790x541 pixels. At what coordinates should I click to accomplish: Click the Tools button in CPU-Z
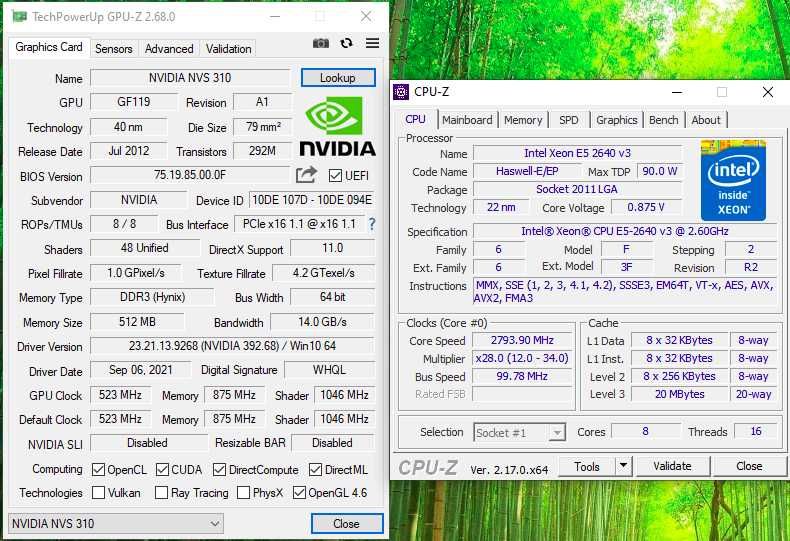coord(587,466)
